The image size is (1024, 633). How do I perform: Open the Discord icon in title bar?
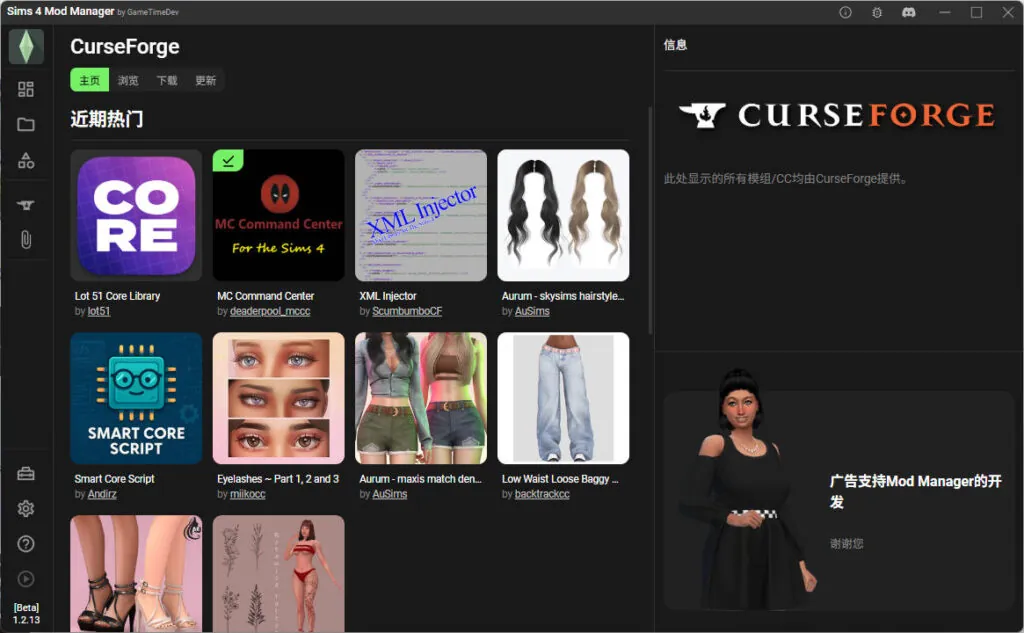(908, 12)
